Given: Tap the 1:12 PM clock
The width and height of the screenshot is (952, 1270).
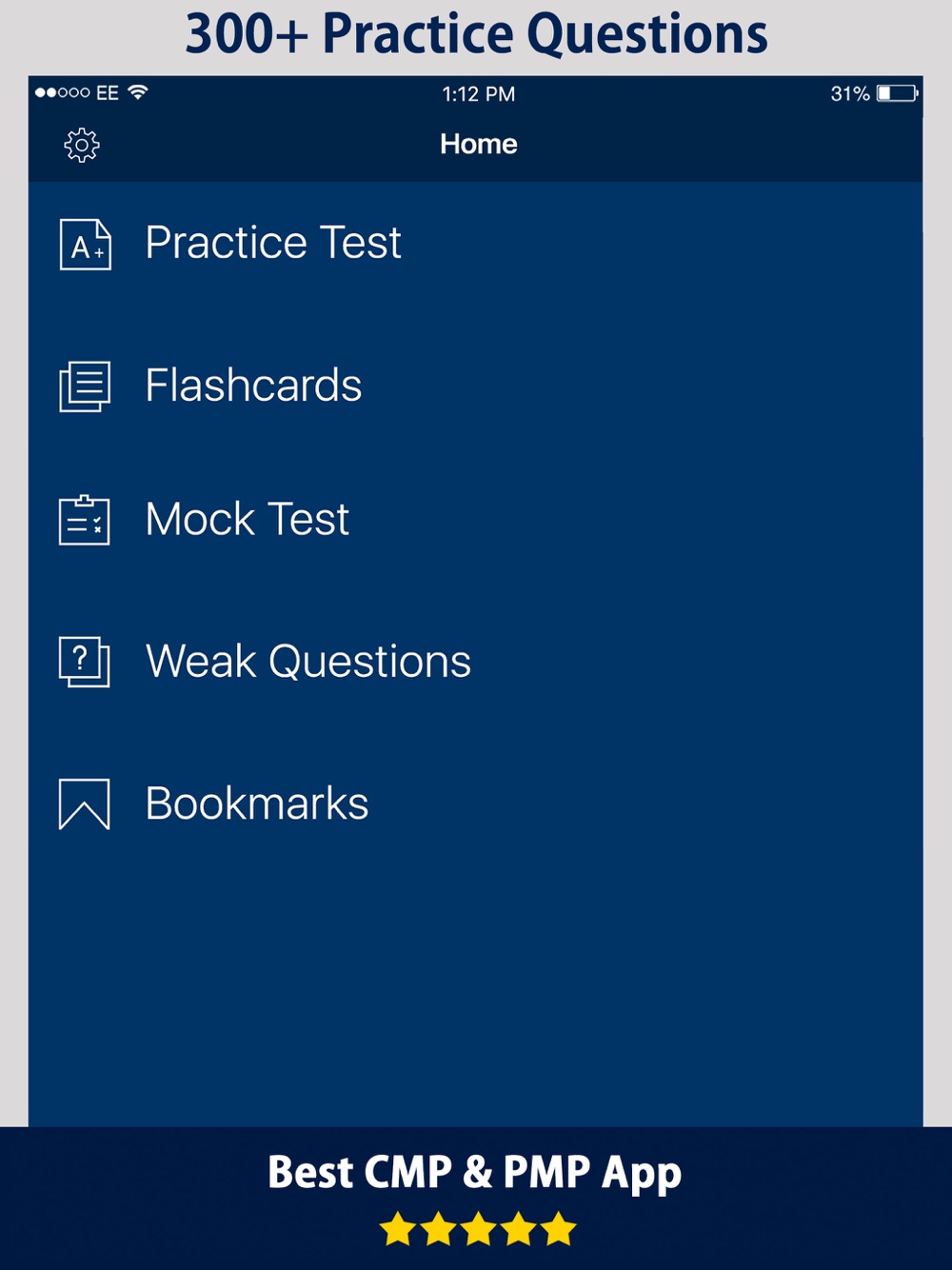Looking at the screenshot, I should pos(479,93).
